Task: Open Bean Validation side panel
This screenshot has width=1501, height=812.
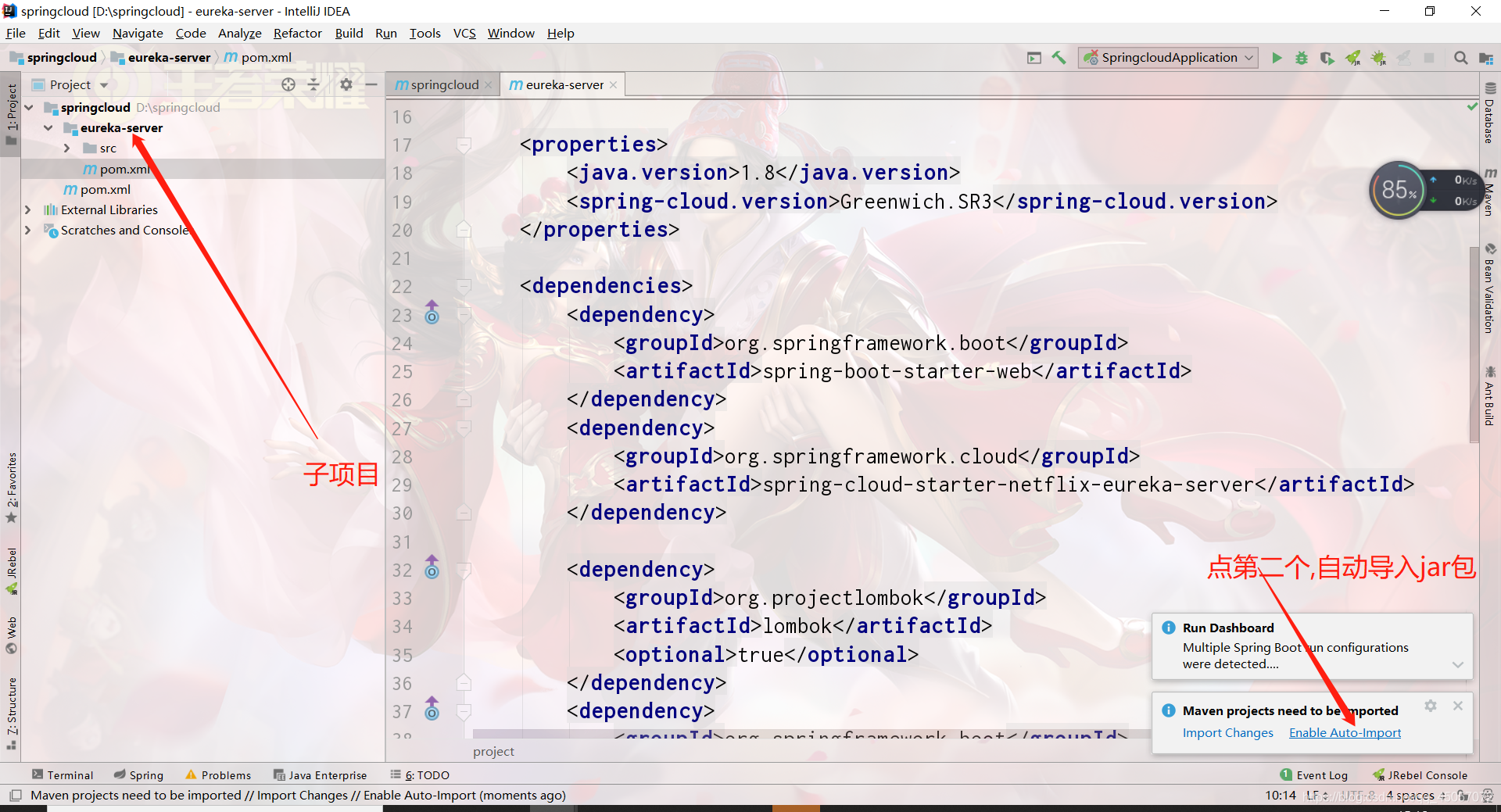Action: coord(1490,289)
